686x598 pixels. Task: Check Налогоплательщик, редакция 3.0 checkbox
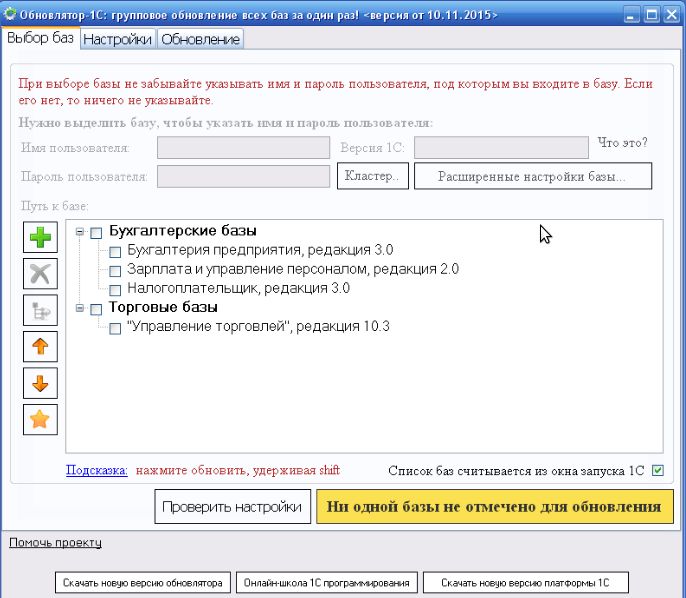pyautogui.click(x=115, y=290)
